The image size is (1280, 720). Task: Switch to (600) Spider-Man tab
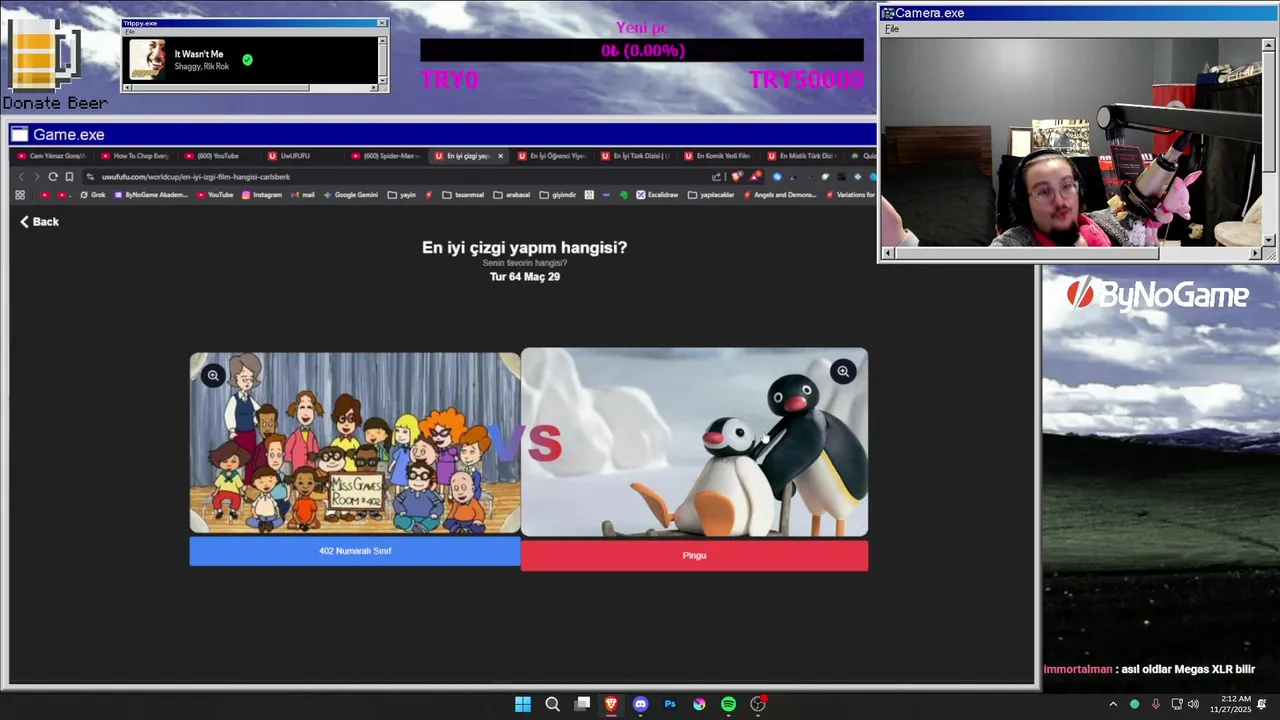(x=385, y=156)
